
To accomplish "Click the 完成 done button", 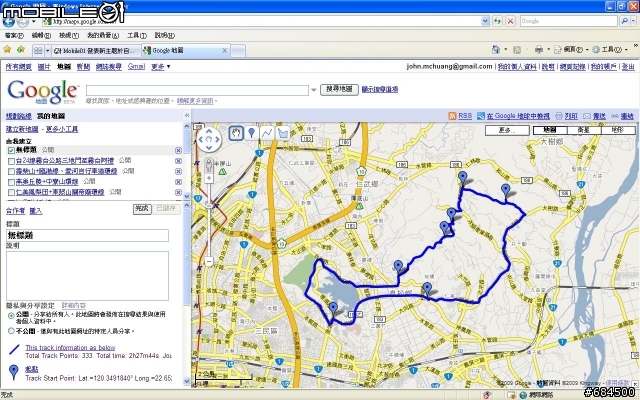I will tap(142, 209).
